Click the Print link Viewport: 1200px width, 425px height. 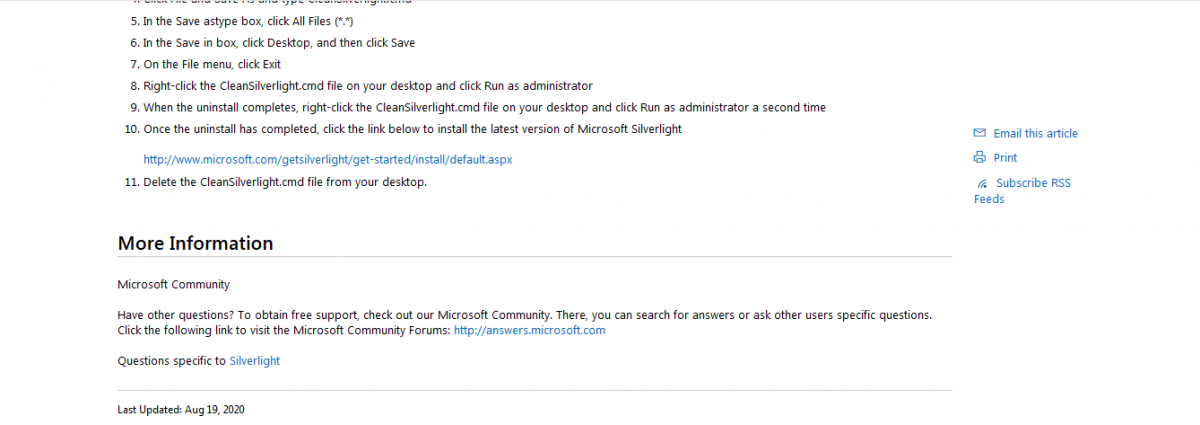(1005, 158)
